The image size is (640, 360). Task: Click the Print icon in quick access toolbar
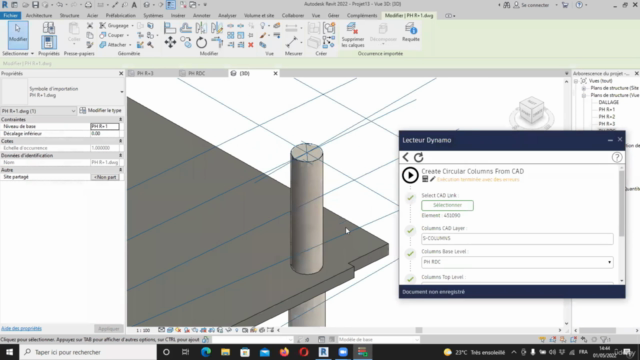click(88, 4)
